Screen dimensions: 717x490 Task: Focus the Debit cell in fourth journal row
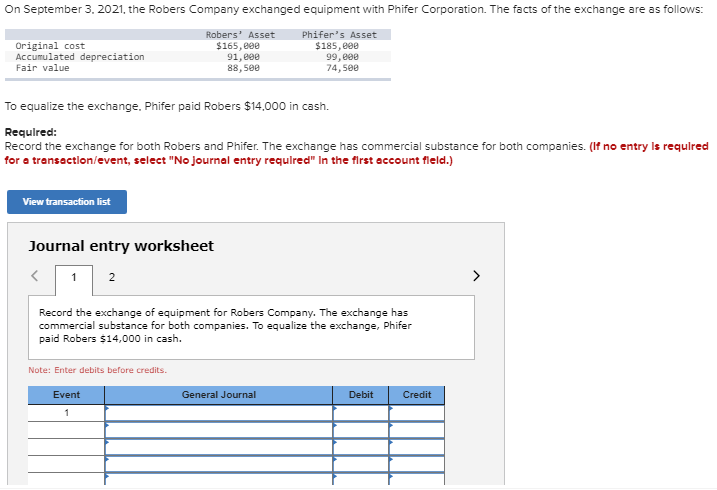[x=361, y=463]
